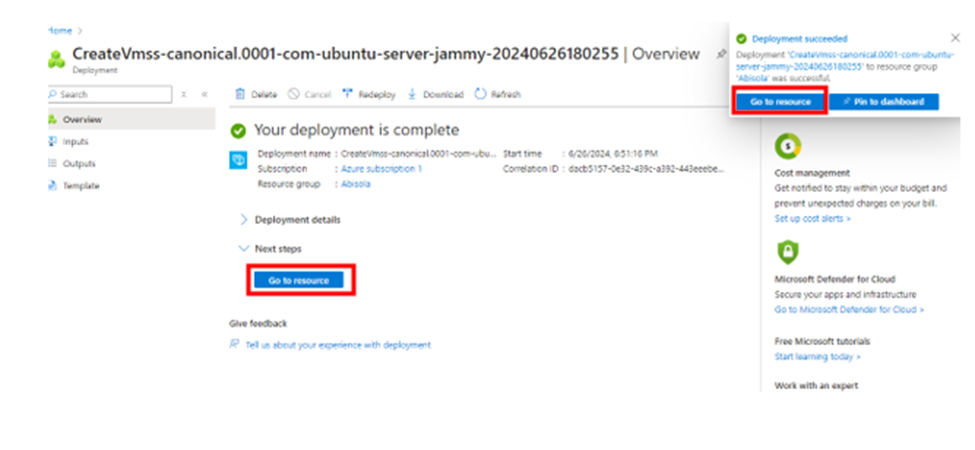Open Start learning today link
The image size is (975, 450).
[x=818, y=357]
